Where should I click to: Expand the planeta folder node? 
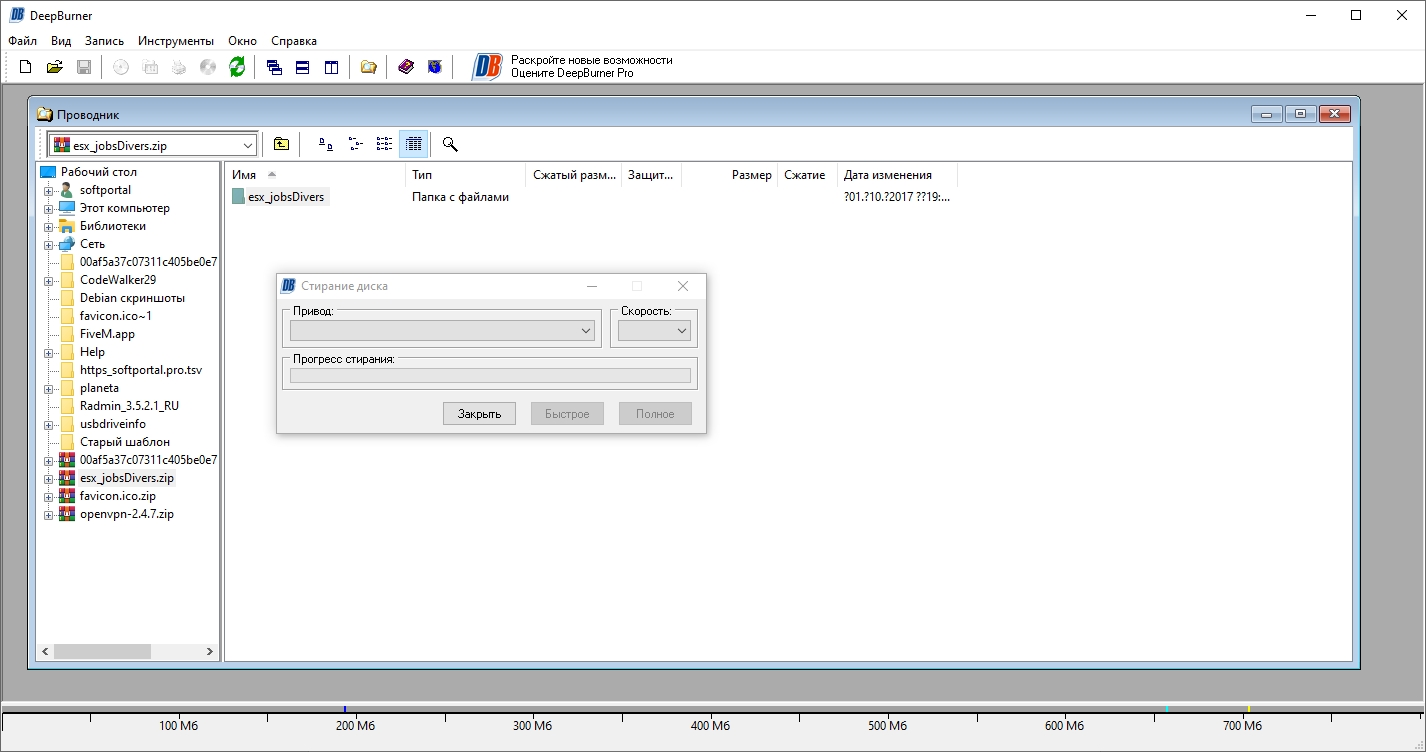coord(47,389)
